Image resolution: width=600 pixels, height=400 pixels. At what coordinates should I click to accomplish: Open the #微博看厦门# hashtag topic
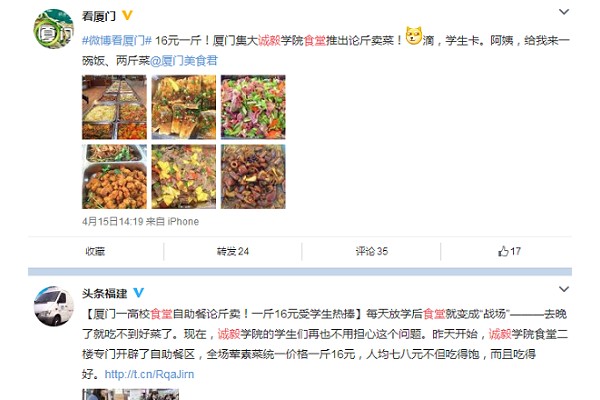tap(117, 40)
